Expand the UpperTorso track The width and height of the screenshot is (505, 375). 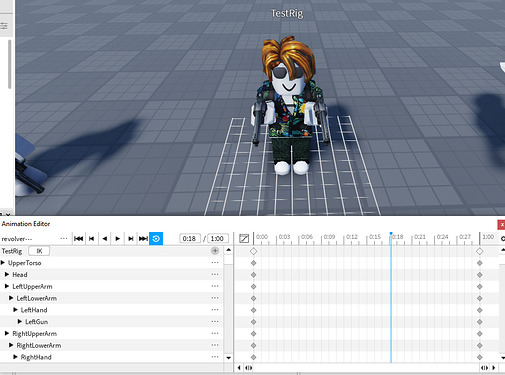(x=3, y=263)
